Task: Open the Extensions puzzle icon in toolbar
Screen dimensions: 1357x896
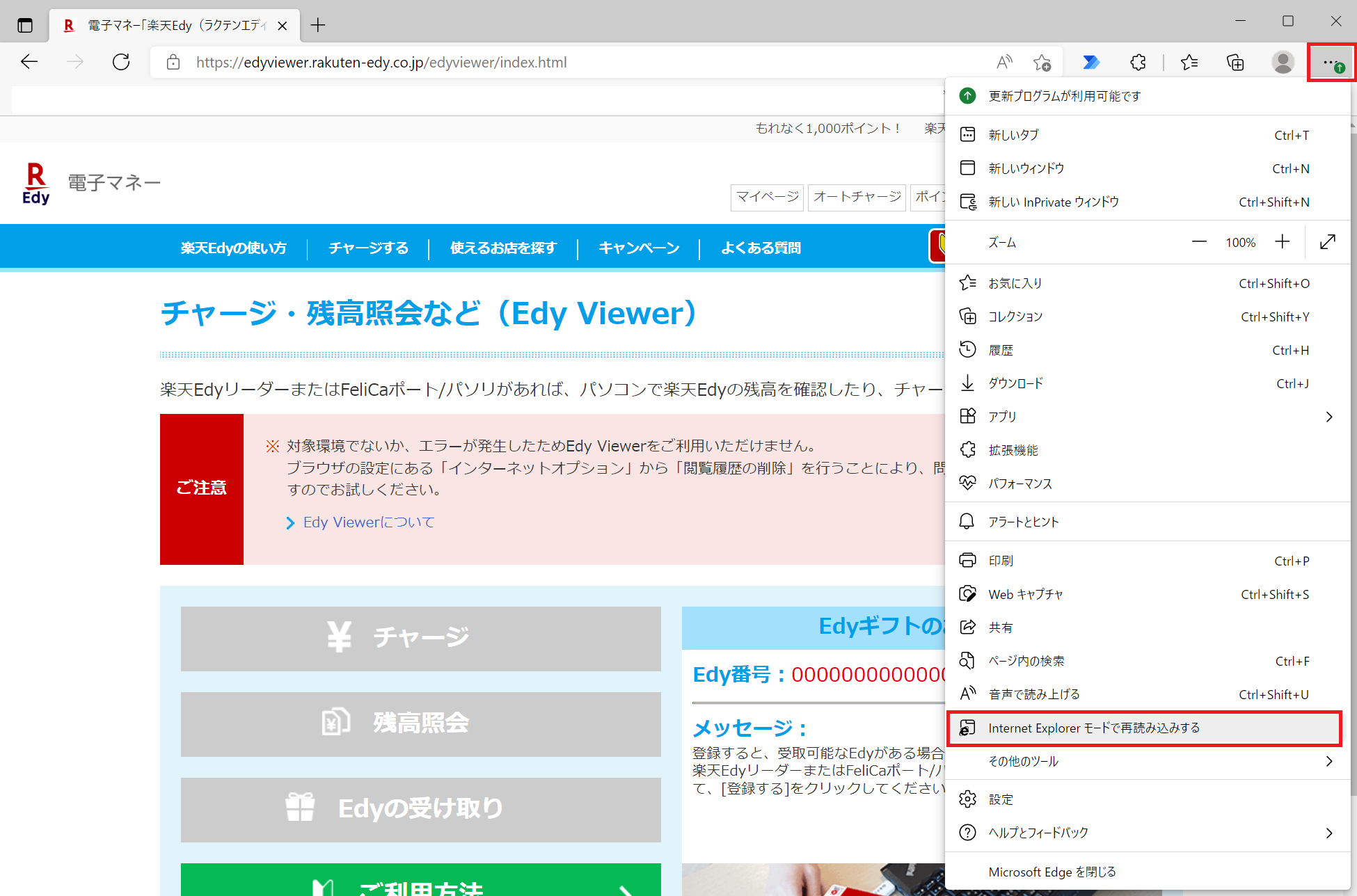Action: coord(1138,62)
